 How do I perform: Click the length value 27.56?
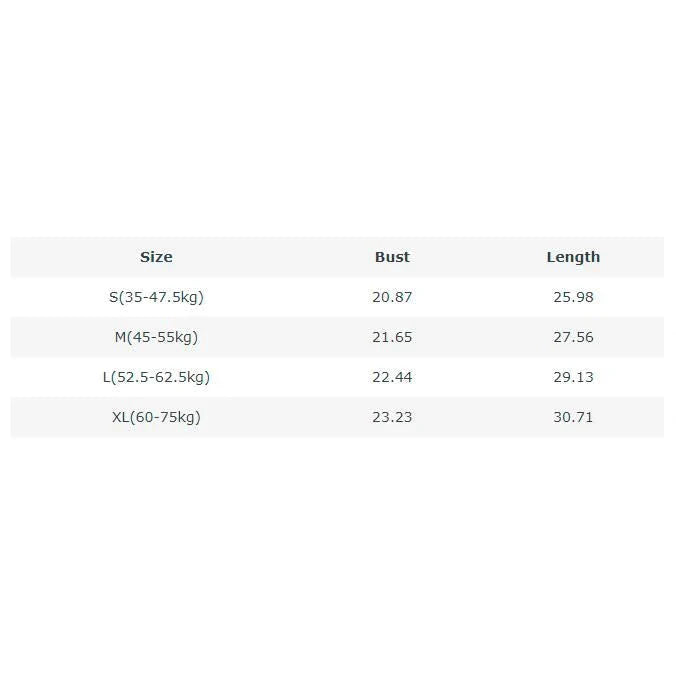point(573,337)
